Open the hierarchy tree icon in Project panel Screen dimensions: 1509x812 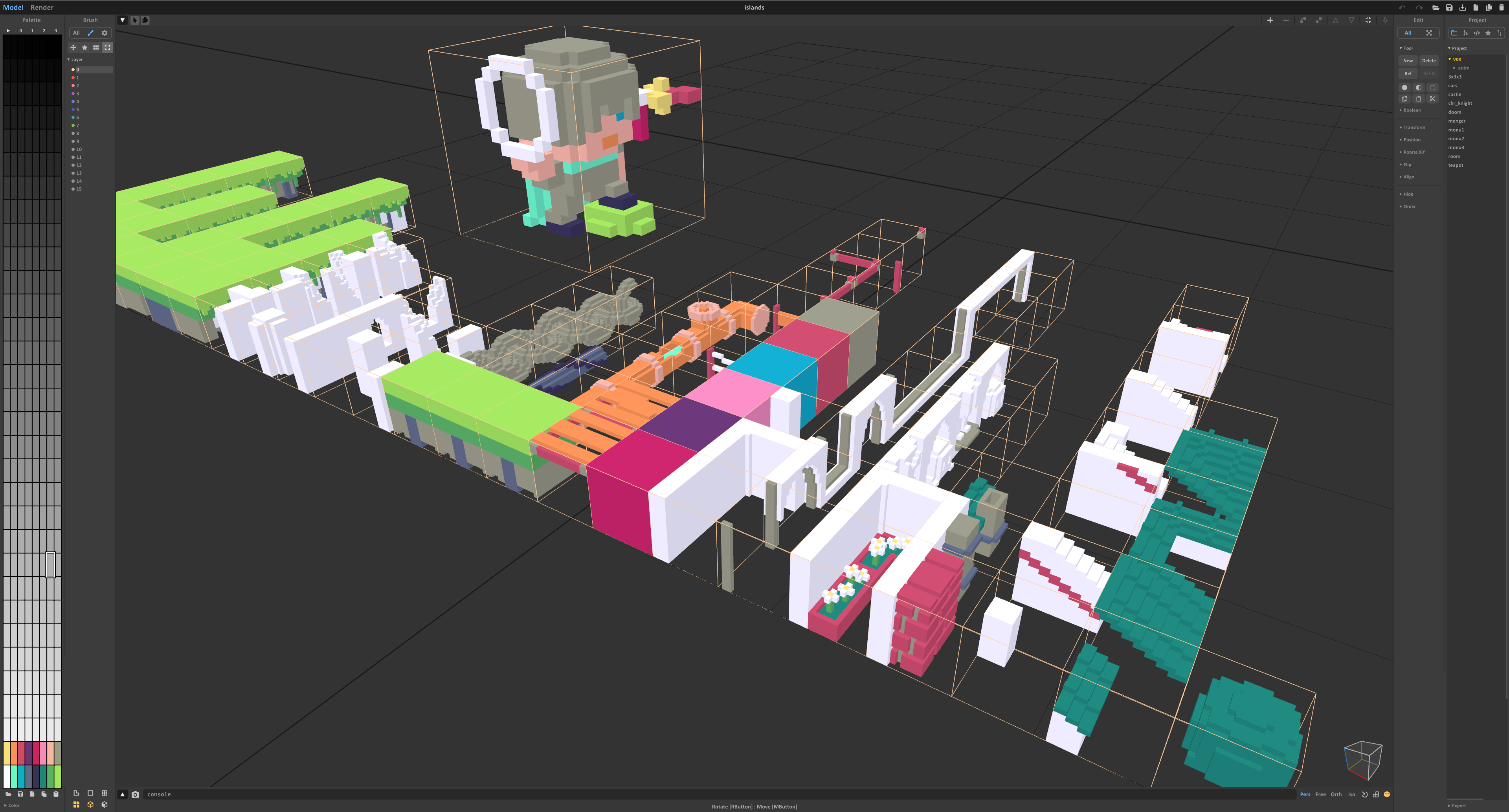1465,33
